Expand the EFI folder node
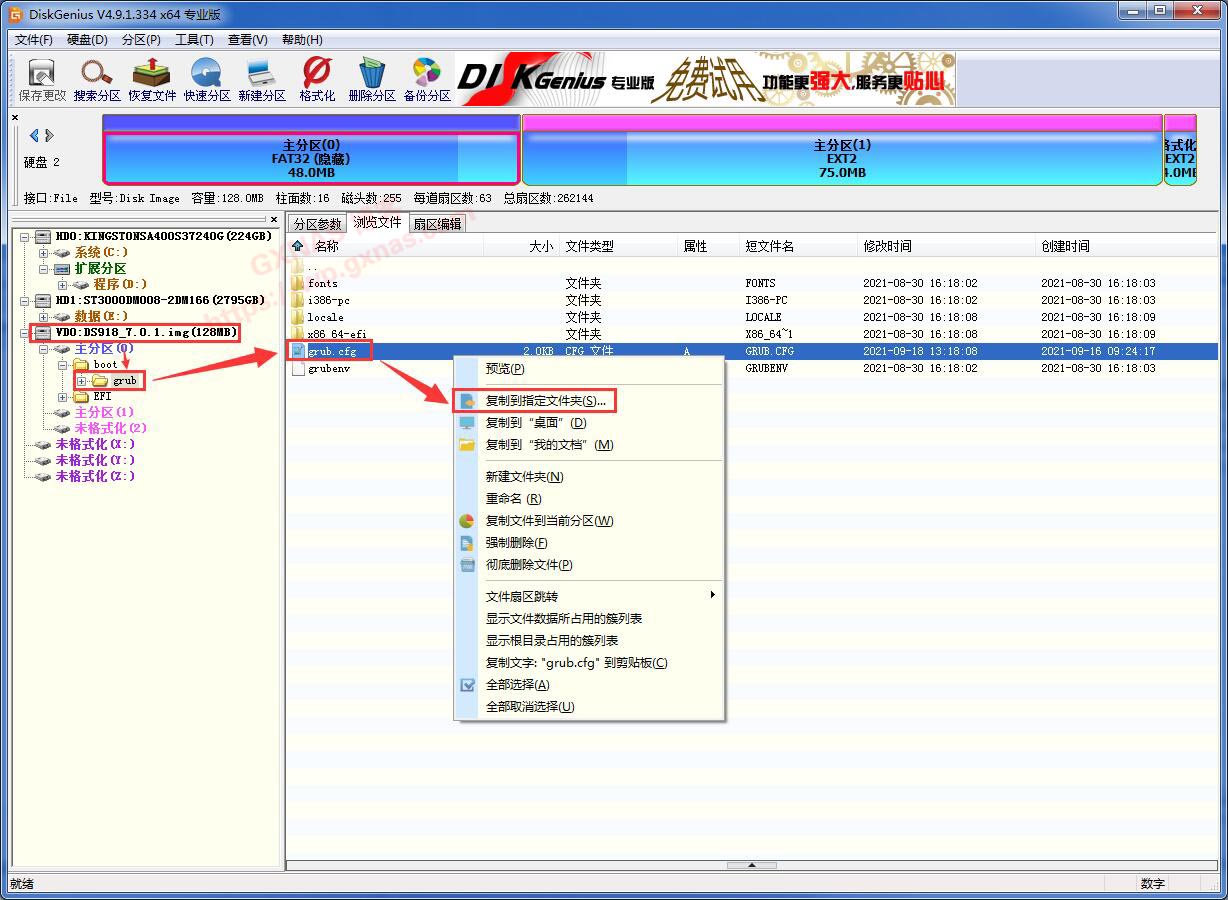The height and width of the screenshot is (900, 1228). point(63,397)
